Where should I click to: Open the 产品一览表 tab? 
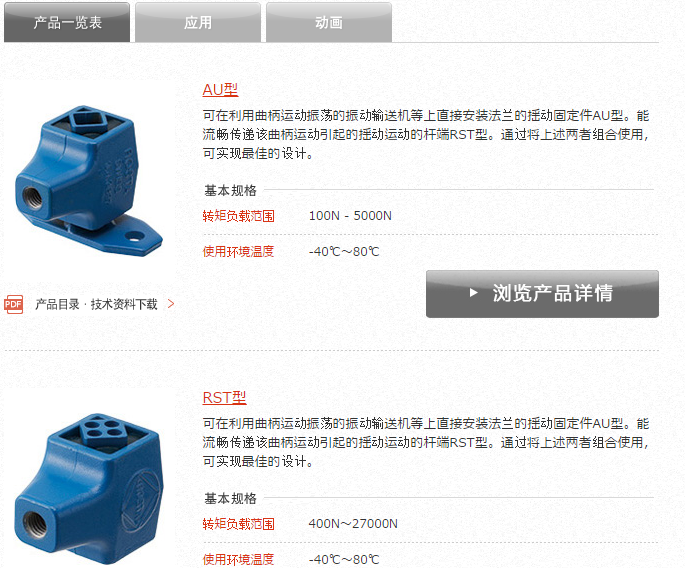tap(67, 22)
